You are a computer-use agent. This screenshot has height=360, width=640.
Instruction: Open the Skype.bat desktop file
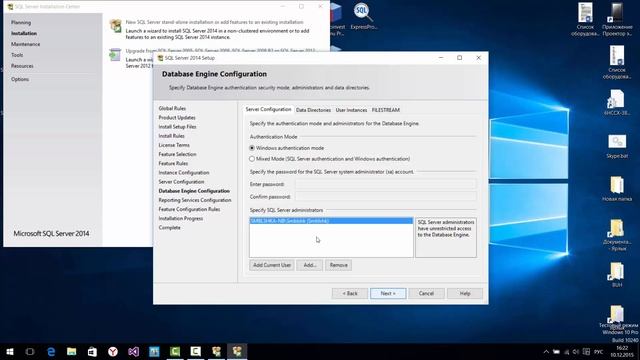(x=617, y=146)
